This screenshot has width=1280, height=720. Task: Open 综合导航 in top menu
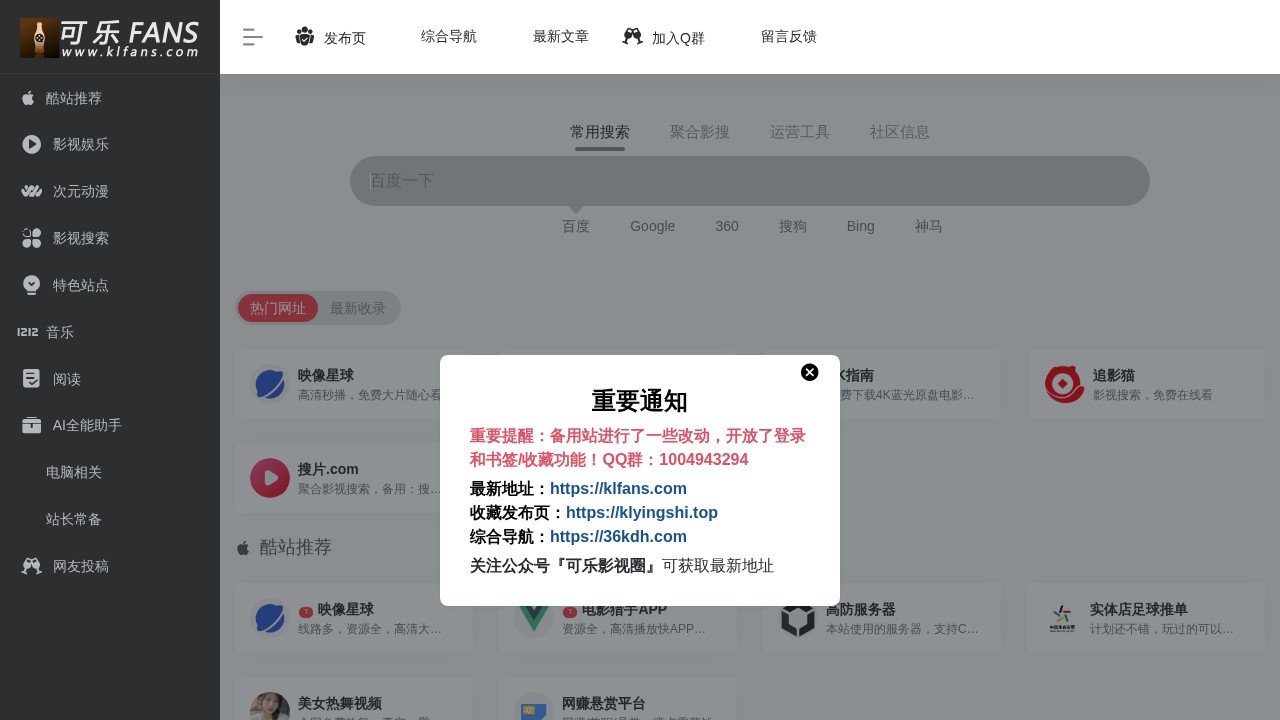(449, 36)
